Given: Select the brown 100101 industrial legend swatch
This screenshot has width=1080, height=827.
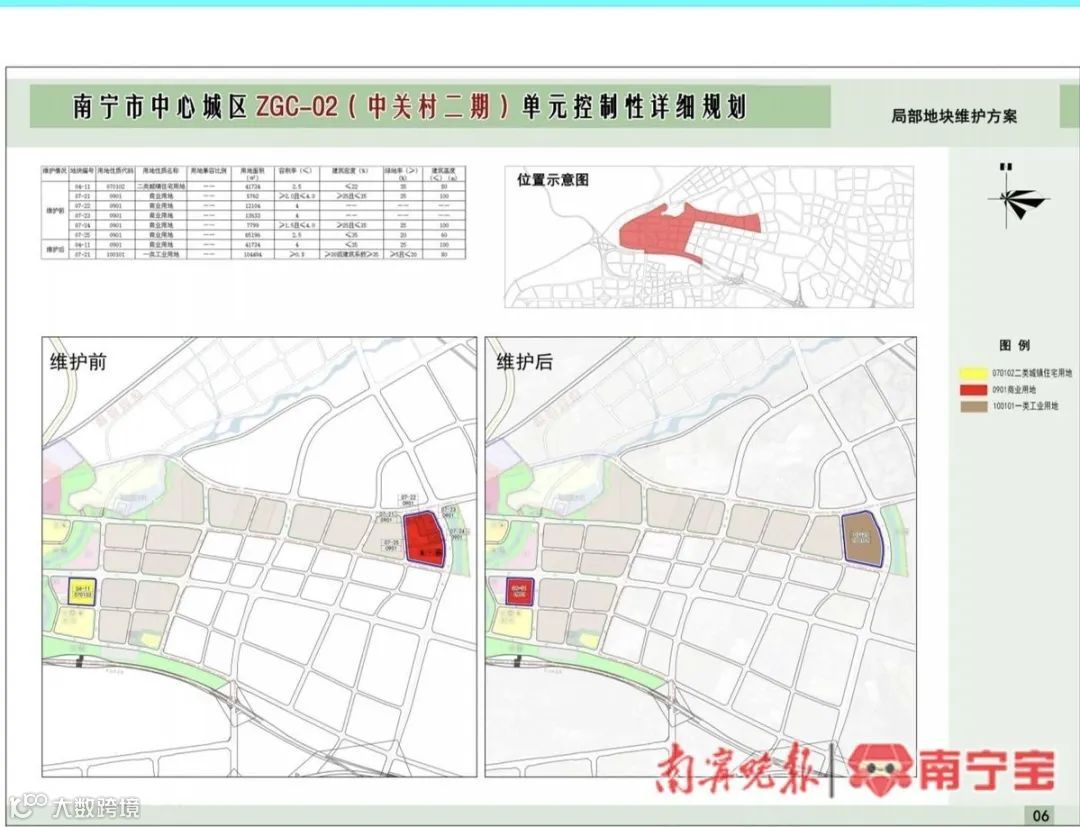Looking at the screenshot, I should pyautogui.click(x=974, y=407).
